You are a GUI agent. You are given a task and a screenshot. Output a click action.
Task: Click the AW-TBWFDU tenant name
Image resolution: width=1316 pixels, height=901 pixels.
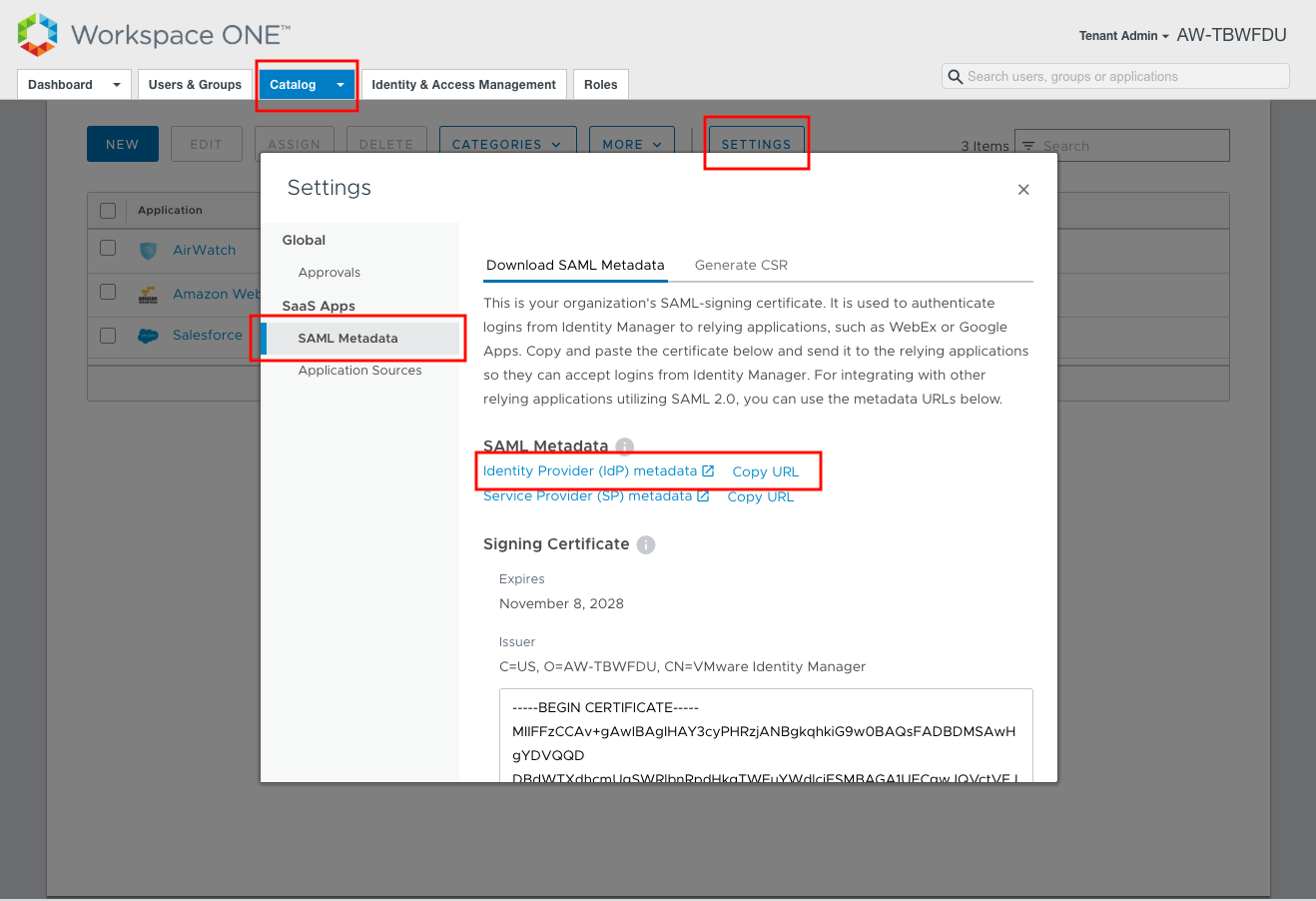tap(1231, 35)
